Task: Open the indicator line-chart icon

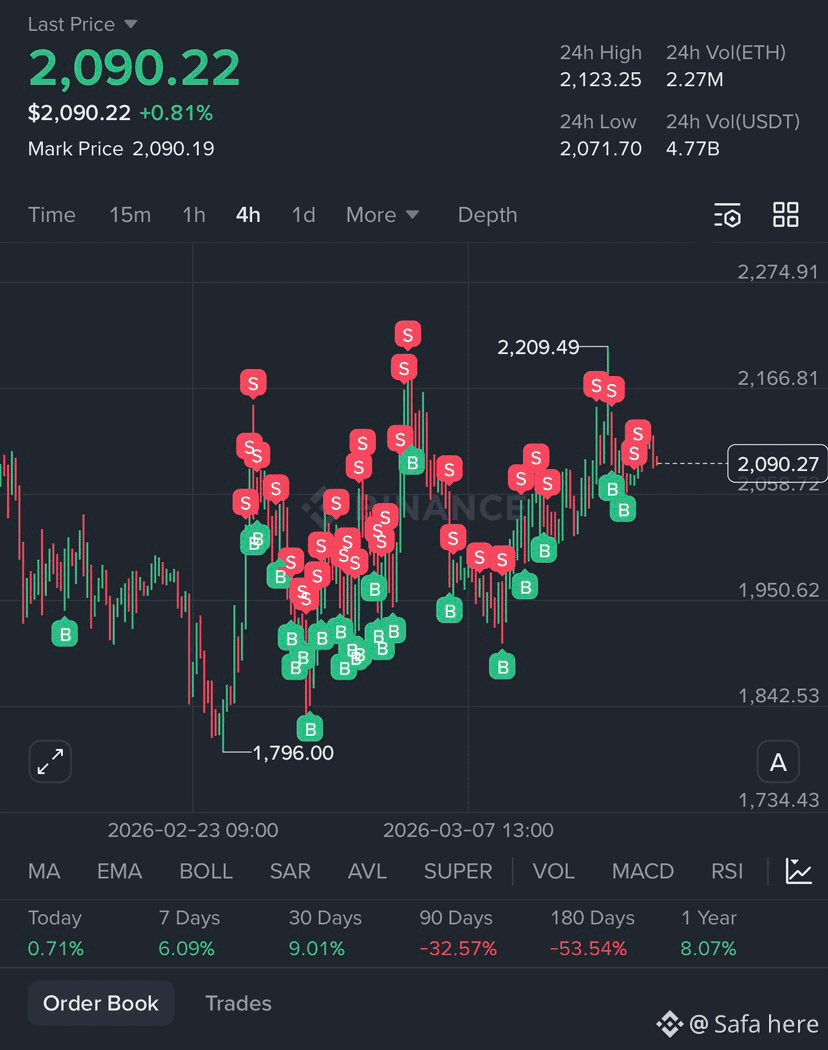Action: pyautogui.click(x=799, y=871)
